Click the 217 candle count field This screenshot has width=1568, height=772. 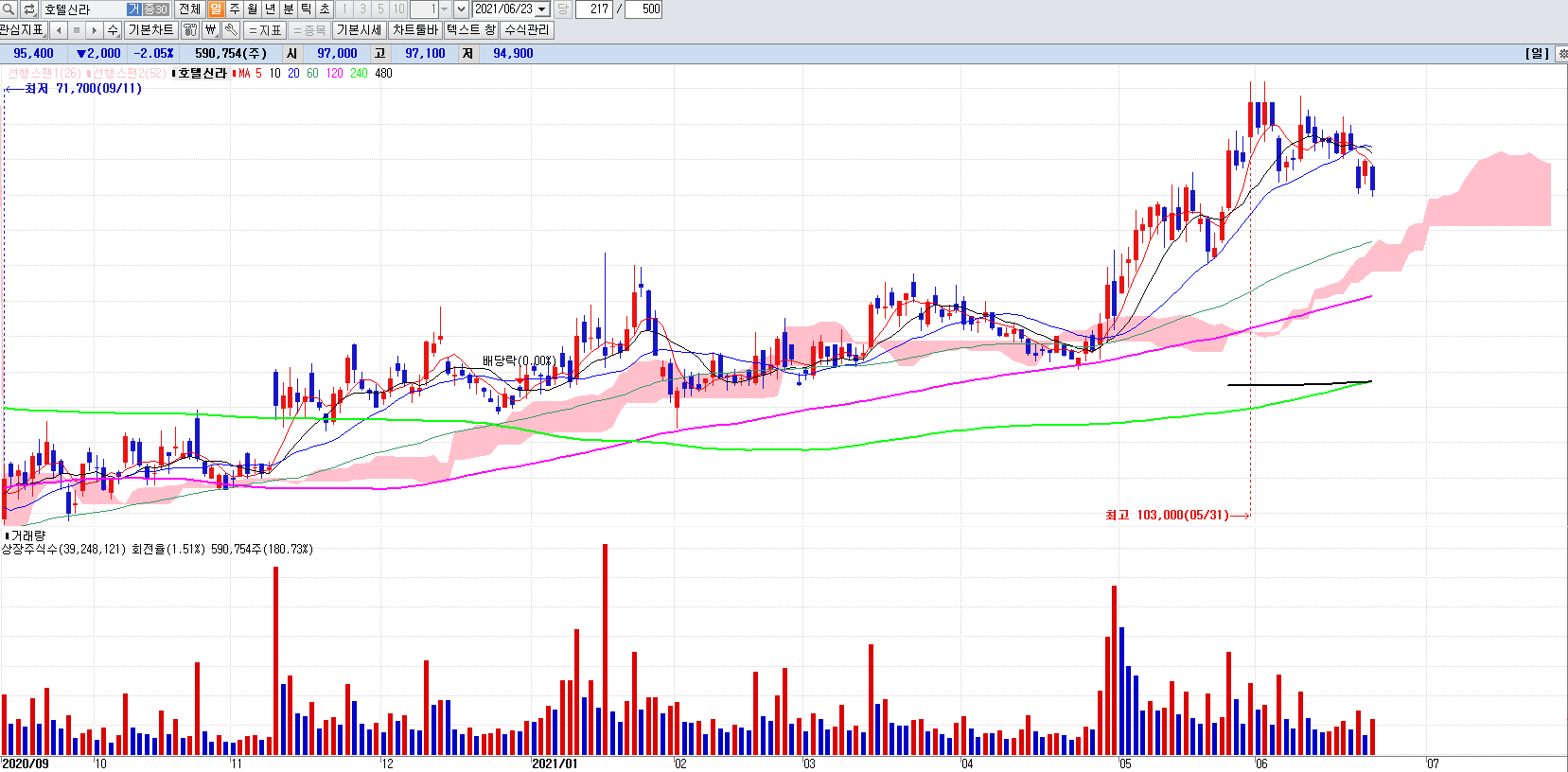594,9
